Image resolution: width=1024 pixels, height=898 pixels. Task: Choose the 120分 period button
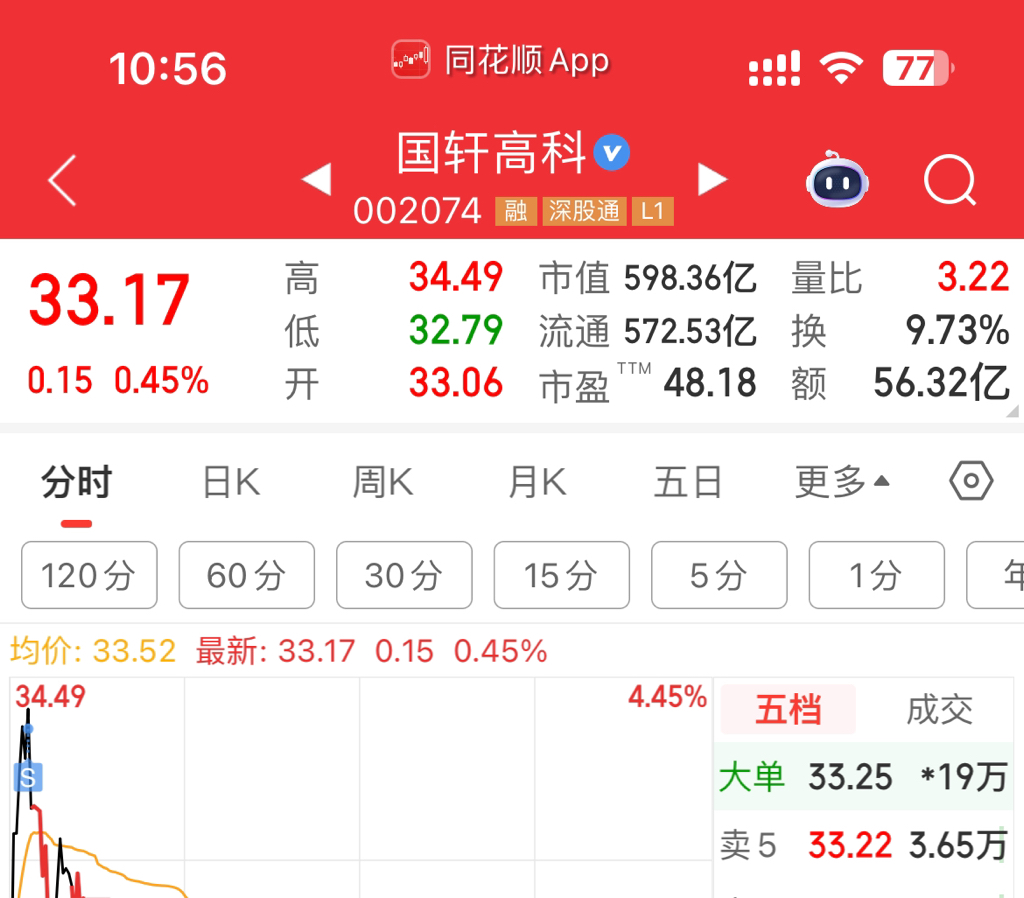89,575
